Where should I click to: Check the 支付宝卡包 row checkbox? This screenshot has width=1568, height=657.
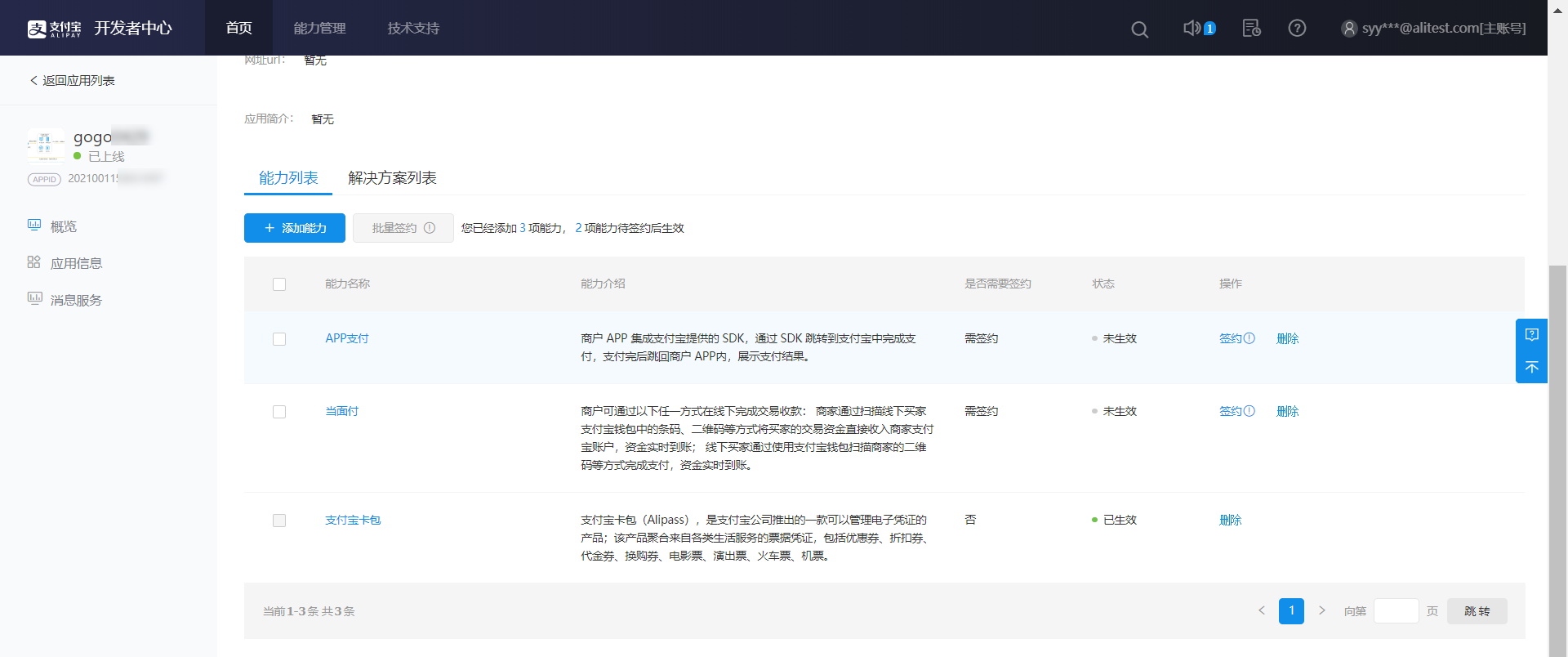(x=279, y=521)
